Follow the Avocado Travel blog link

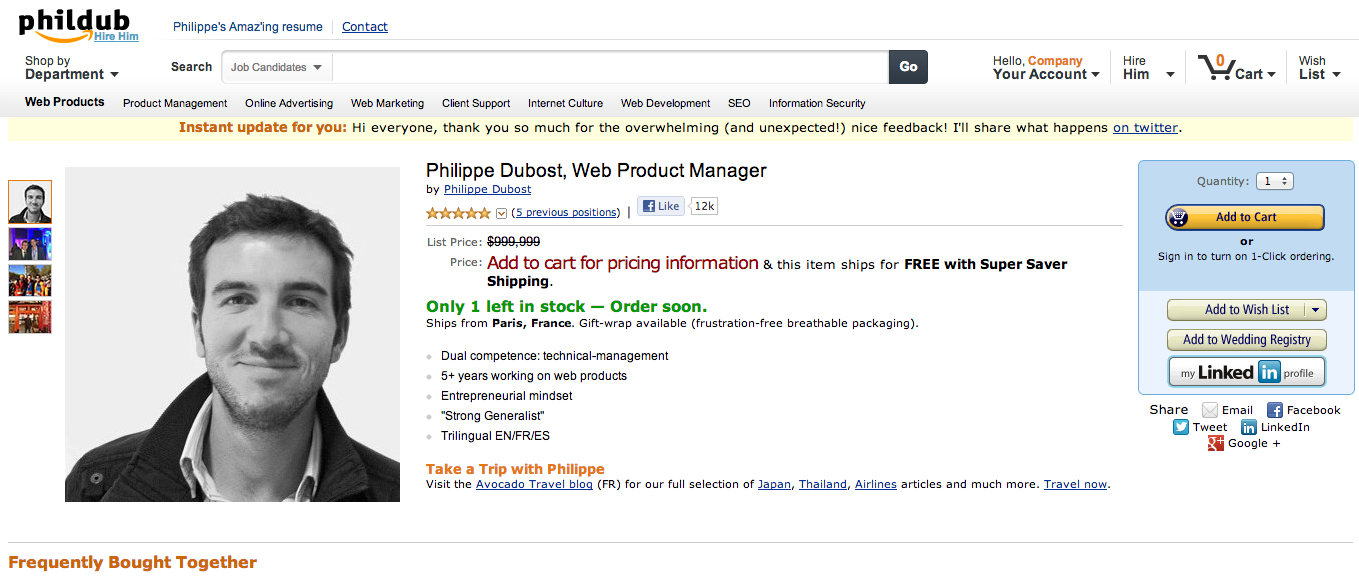click(534, 484)
